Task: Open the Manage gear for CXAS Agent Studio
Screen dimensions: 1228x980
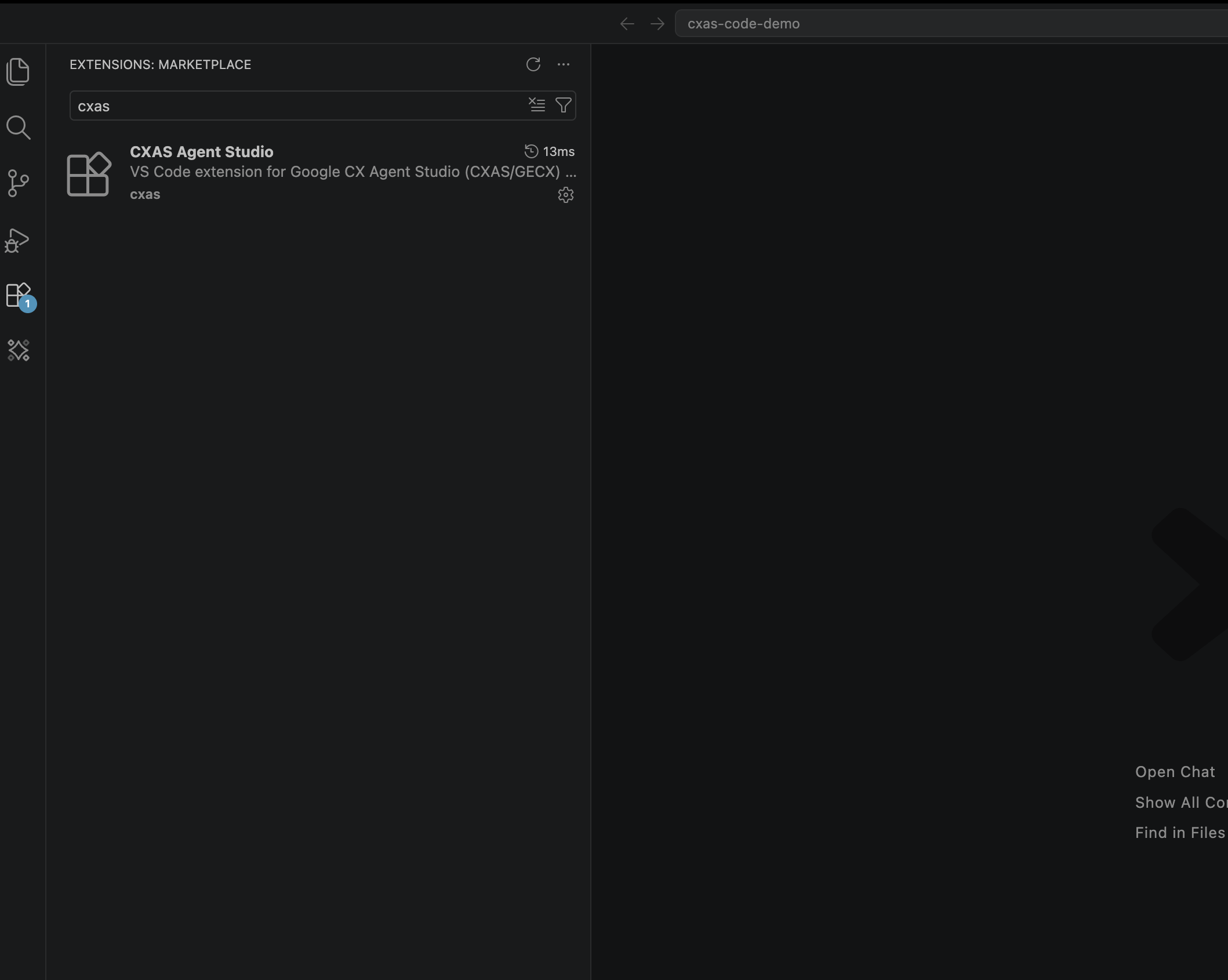Action: coord(566,195)
